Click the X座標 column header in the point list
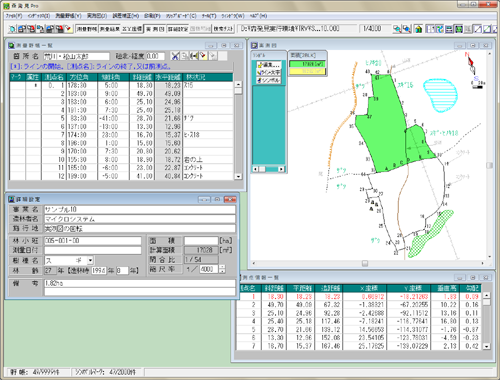The image size is (500, 380). 365,288
